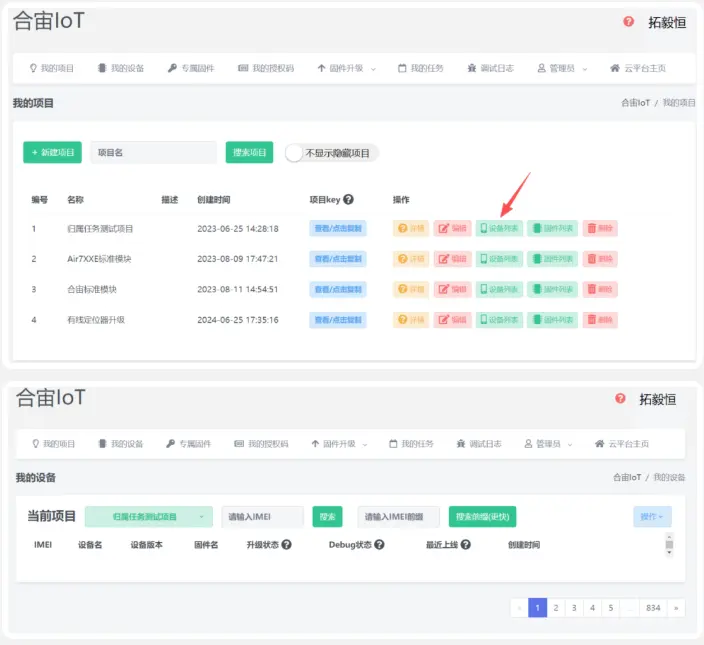Click the 请输入IMEI input field
Screen dimensions: 704x645
click(262, 517)
